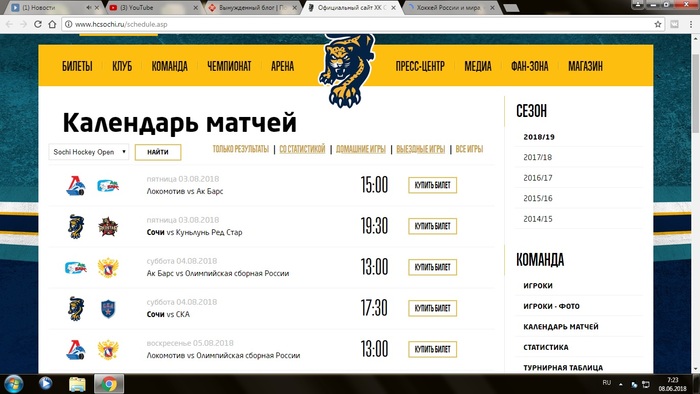Click the НАЙТИ button
Screen dimensions: 700x394
[158, 152]
